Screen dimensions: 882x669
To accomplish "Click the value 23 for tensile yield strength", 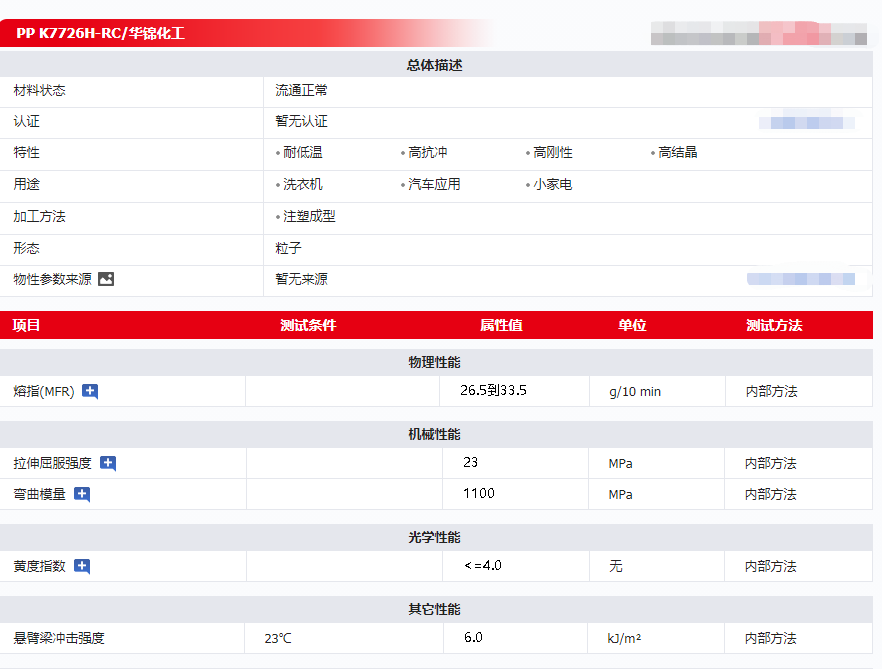I will (470, 463).
